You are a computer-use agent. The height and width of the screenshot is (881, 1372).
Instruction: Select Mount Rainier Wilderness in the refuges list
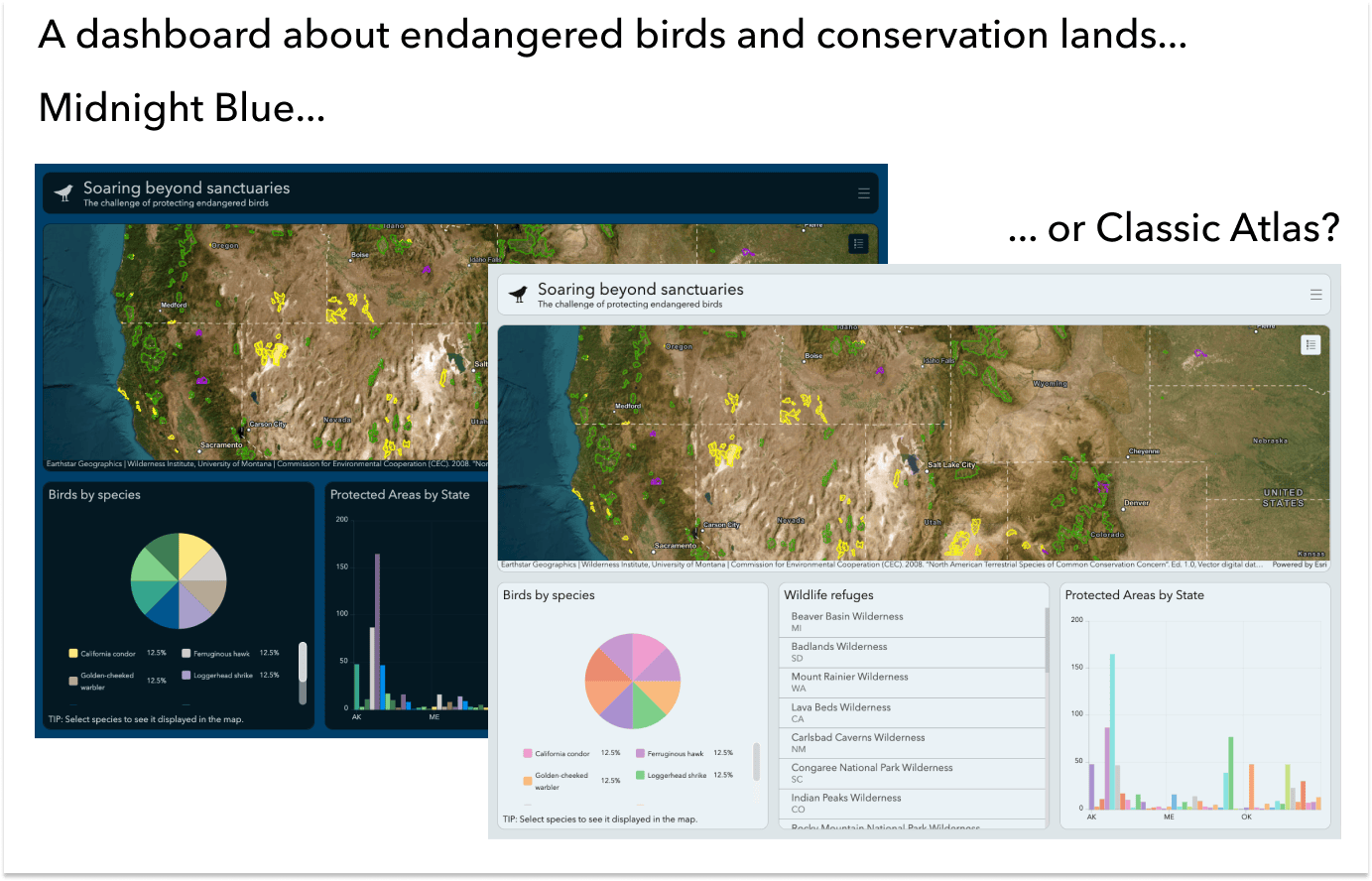(912, 683)
